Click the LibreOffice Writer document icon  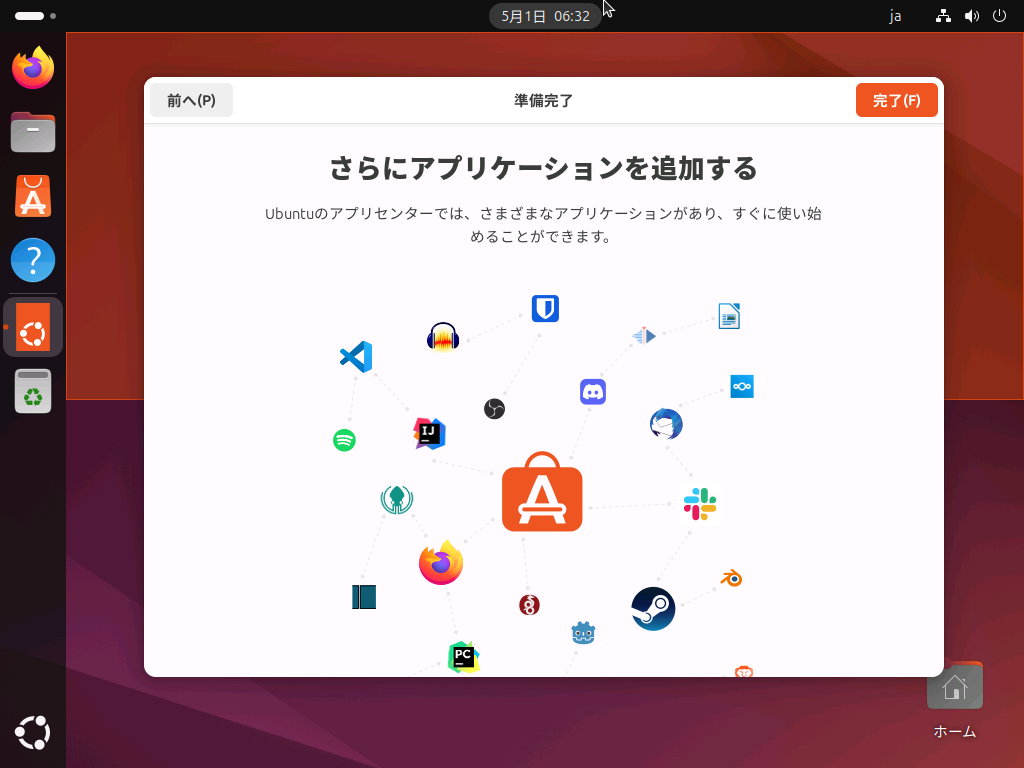pyautogui.click(x=729, y=316)
